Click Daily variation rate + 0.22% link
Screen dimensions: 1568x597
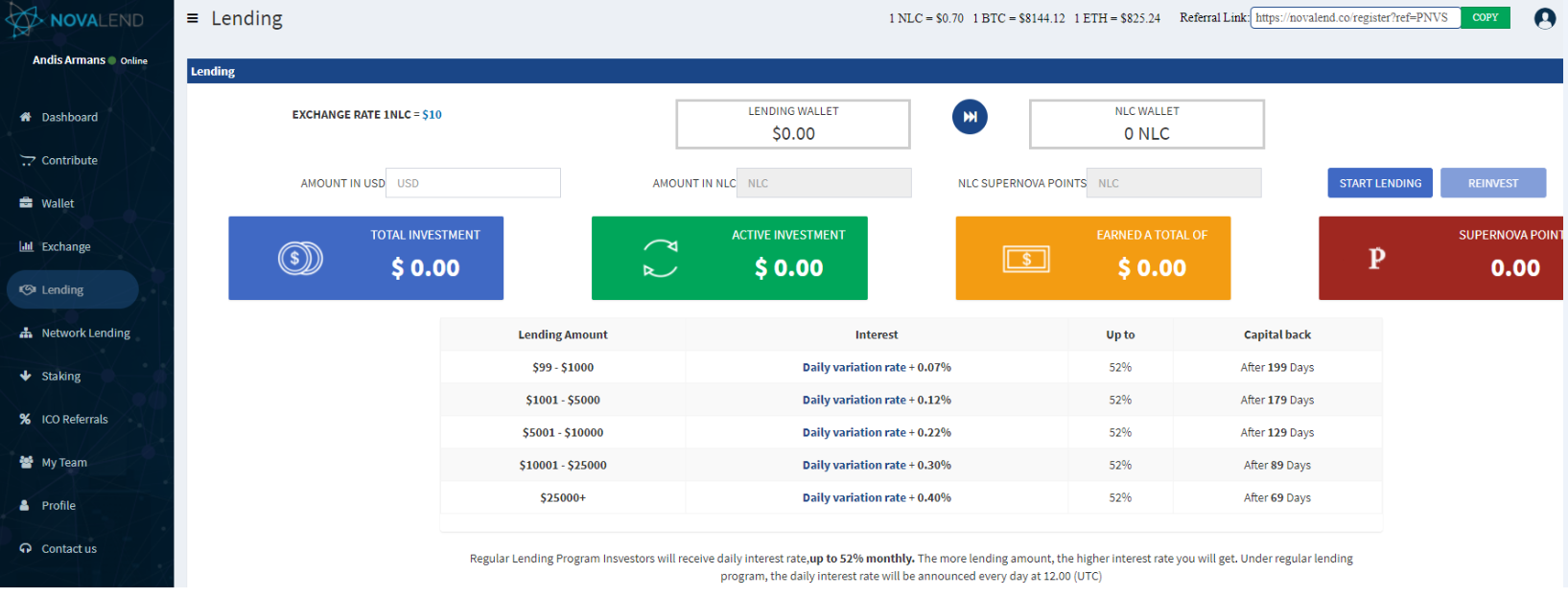point(877,432)
